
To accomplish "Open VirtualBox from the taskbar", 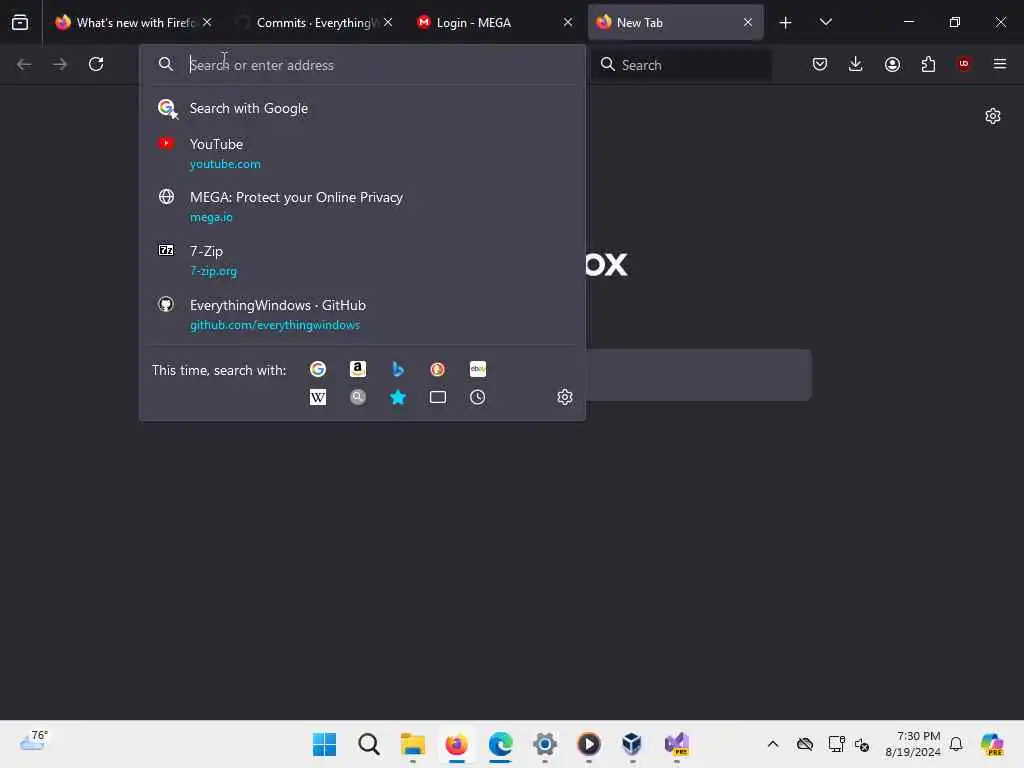I will pyautogui.click(x=632, y=744).
